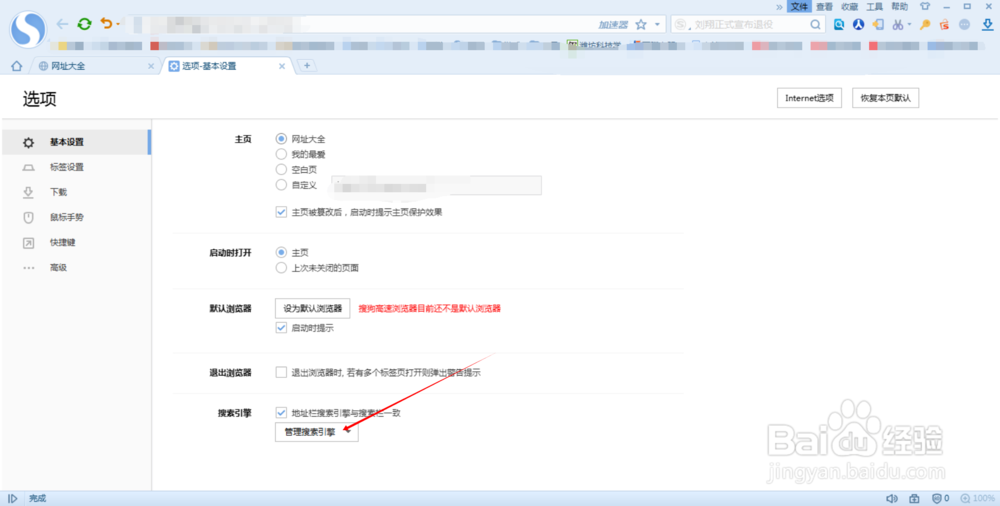This screenshot has height=506, width=1000.
Task: Click the Sogou browser logo avatar
Action: coord(28,29)
